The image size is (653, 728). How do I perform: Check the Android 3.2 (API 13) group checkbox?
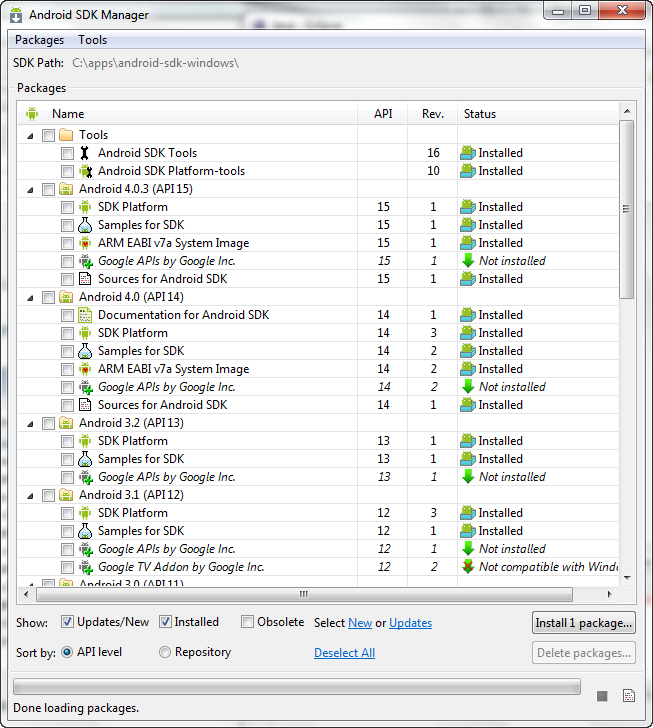coord(48,423)
